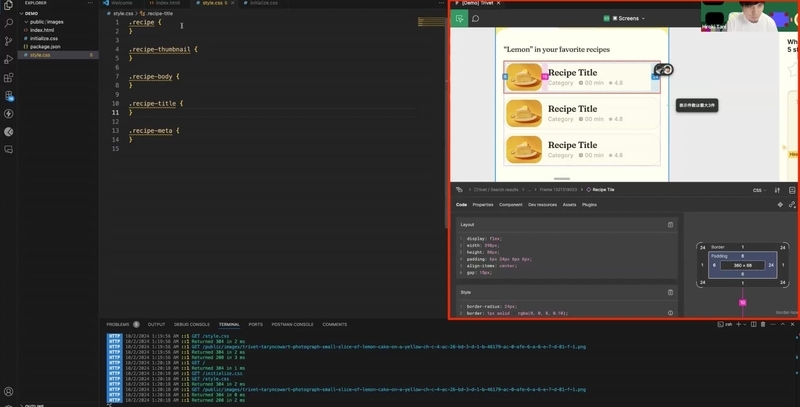Open Figma code settings sliders icon
This screenshot has height=407, width=800.
777,190
